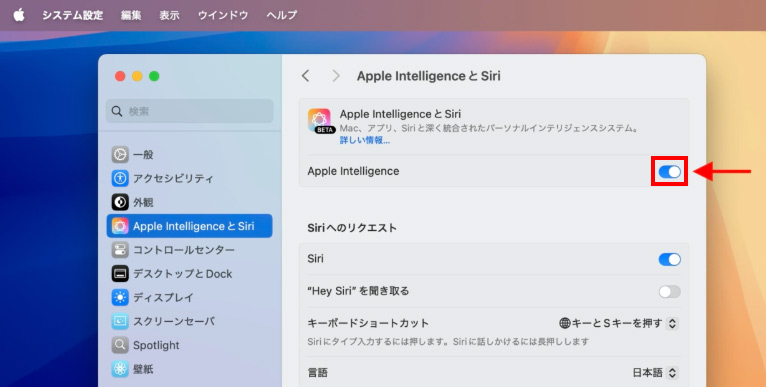Click the Control Center sidebar icon

click(x=120, y=250)
